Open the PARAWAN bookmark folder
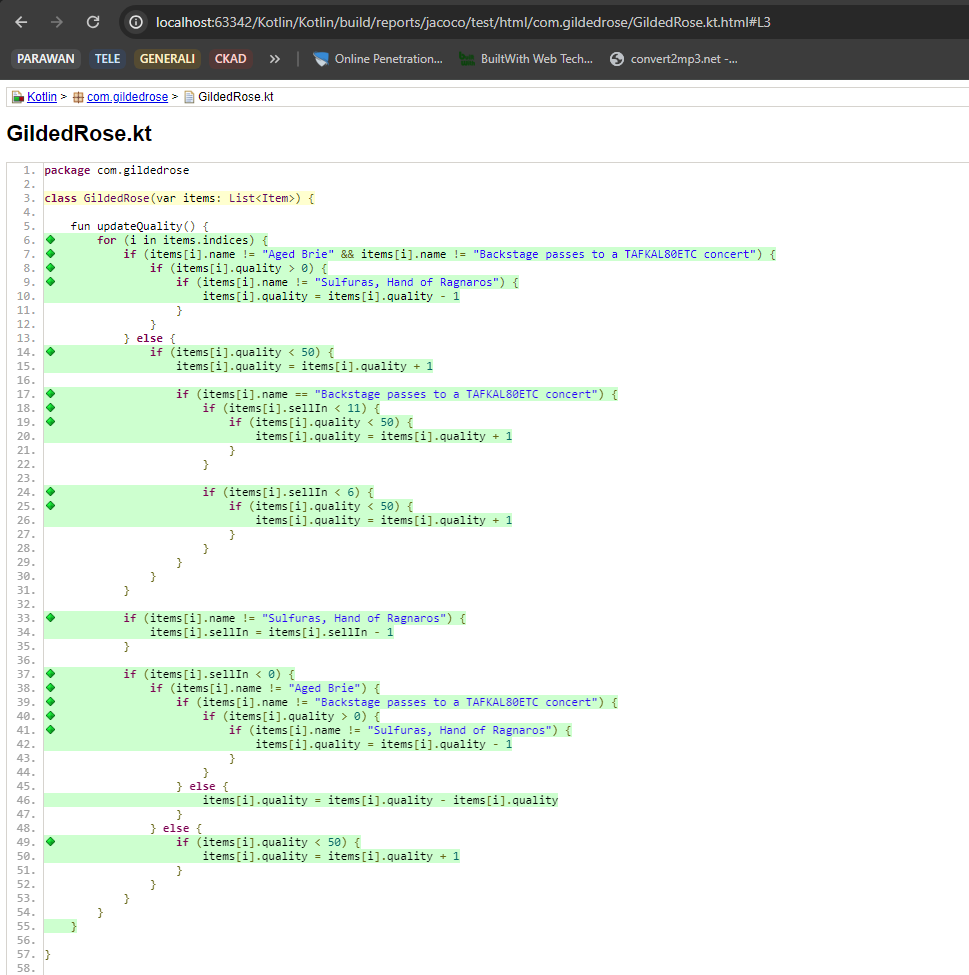969x975 pixels. (x=46, y=59)
